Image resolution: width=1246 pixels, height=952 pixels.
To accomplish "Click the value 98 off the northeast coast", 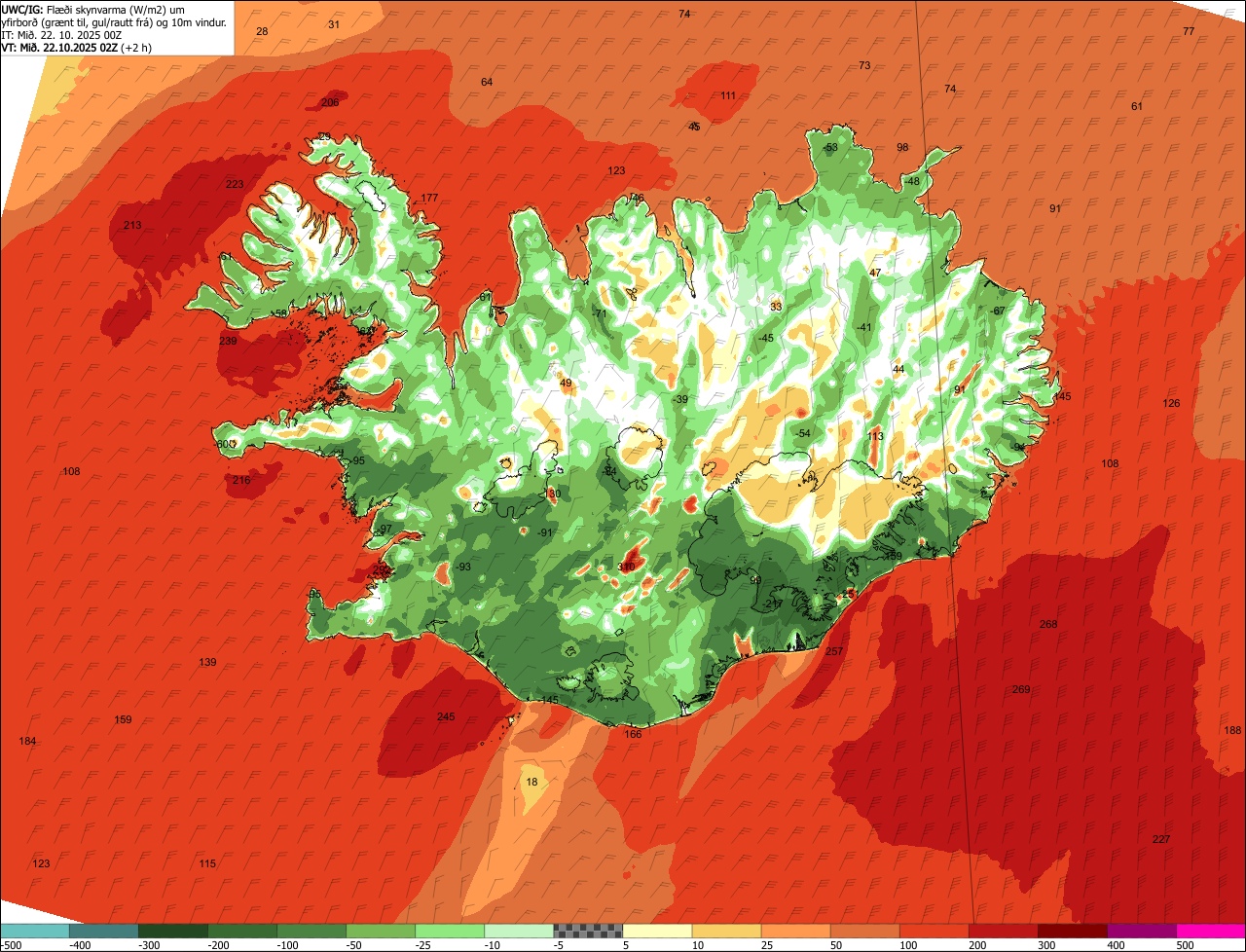I will coord(902,147).
